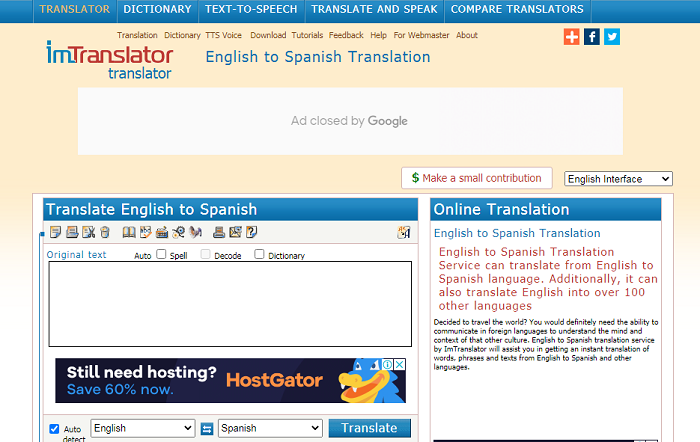
Task: Open the About link
Action: (x=467, y=35)
